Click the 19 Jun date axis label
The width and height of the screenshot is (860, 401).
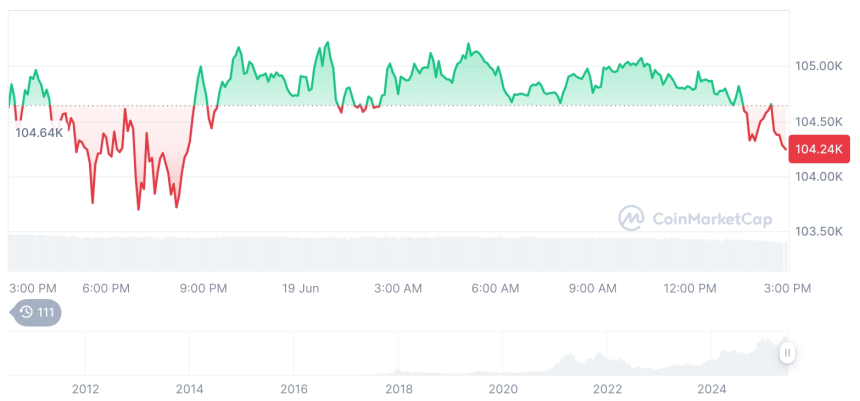(x=300, y=288)
